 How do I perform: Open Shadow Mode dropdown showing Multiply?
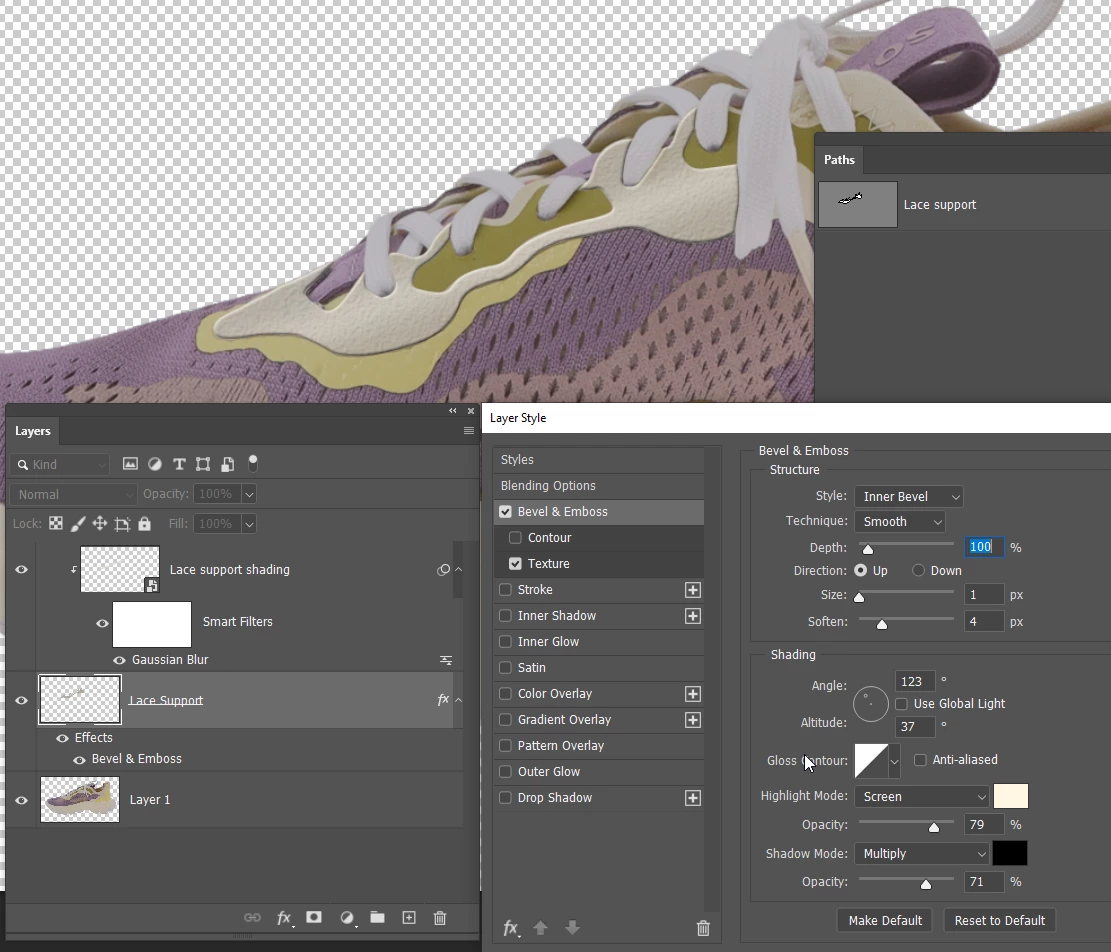pyautogui.click(x=922, y=854)
